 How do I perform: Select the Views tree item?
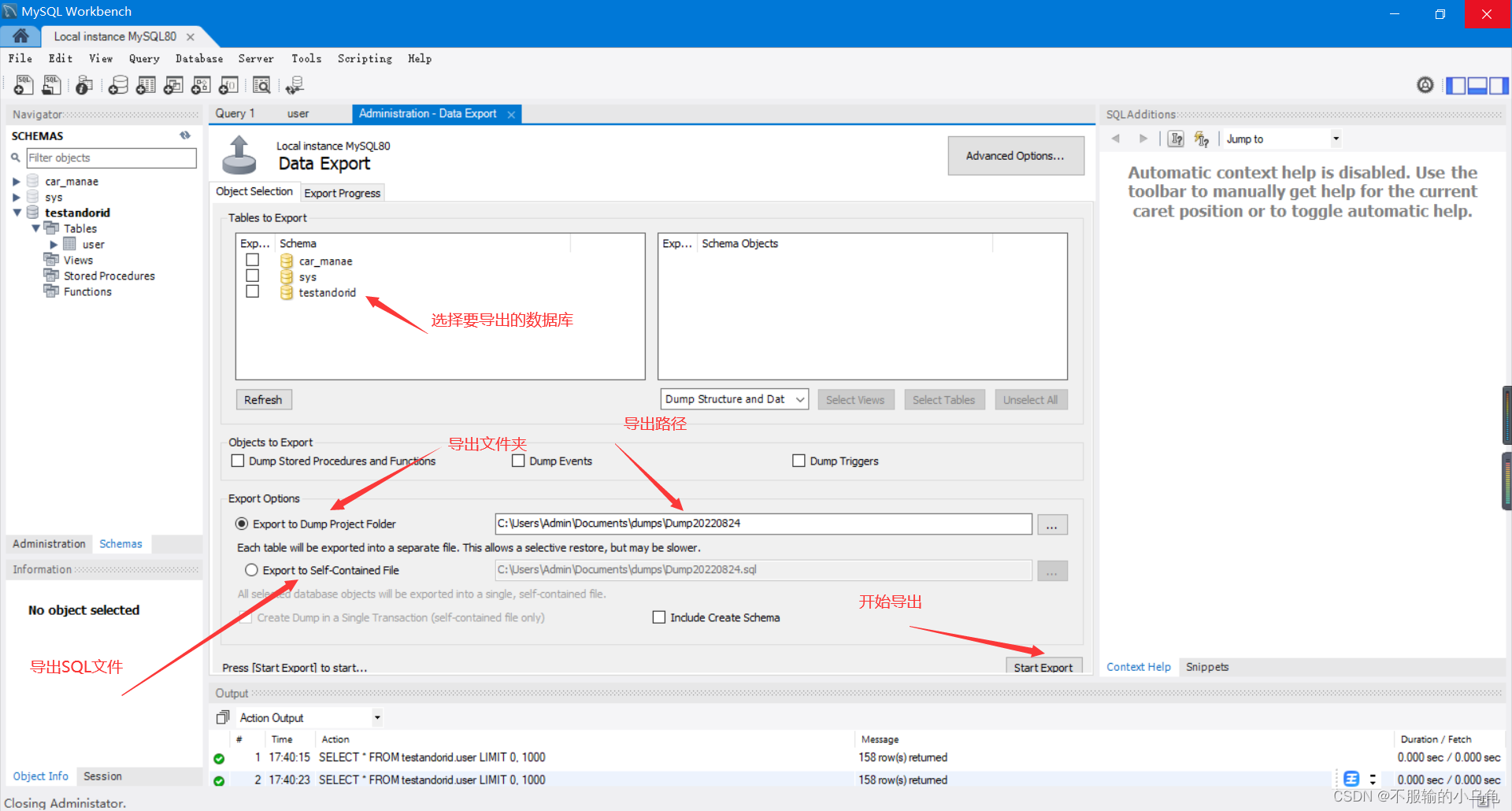[x=78, y=260]
